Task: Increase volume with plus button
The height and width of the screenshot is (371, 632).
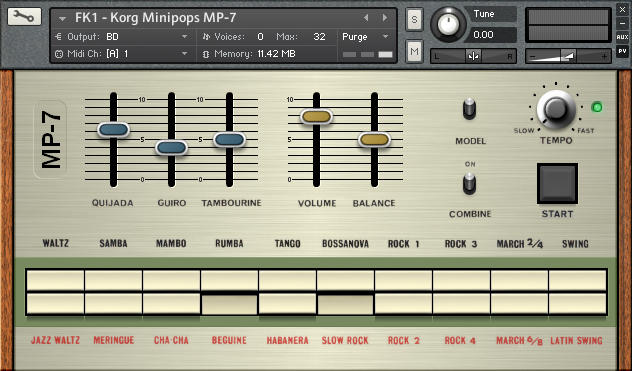Action: click(604, 56)
